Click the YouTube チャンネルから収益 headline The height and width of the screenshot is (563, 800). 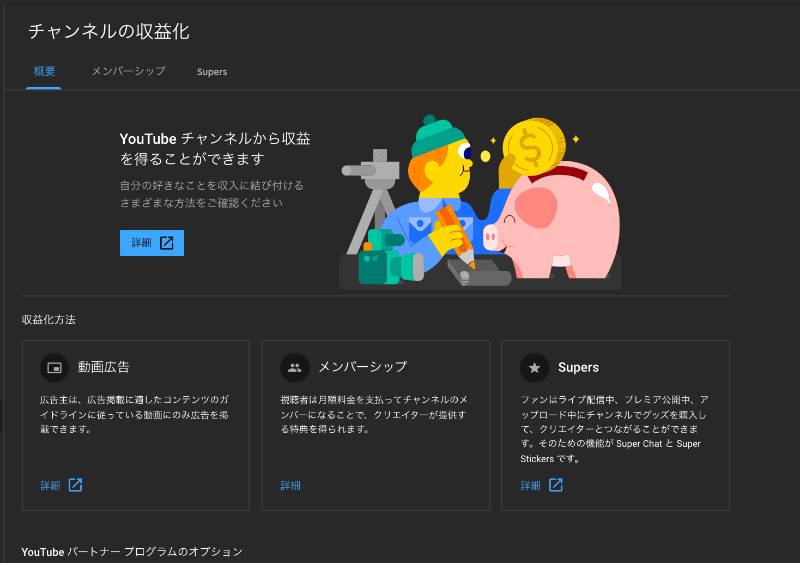pos(215,149)
